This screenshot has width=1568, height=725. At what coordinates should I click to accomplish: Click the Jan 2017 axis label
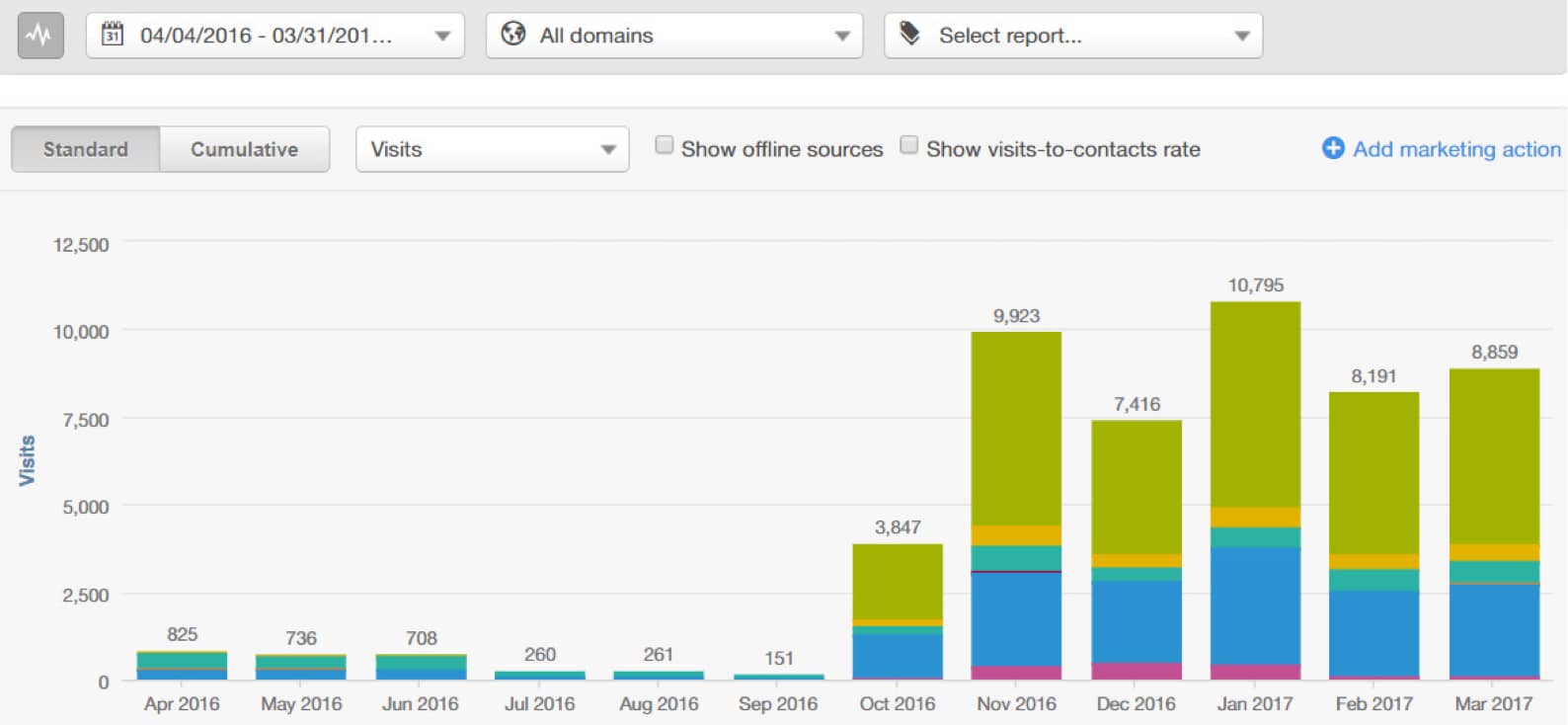point(1255,703)
